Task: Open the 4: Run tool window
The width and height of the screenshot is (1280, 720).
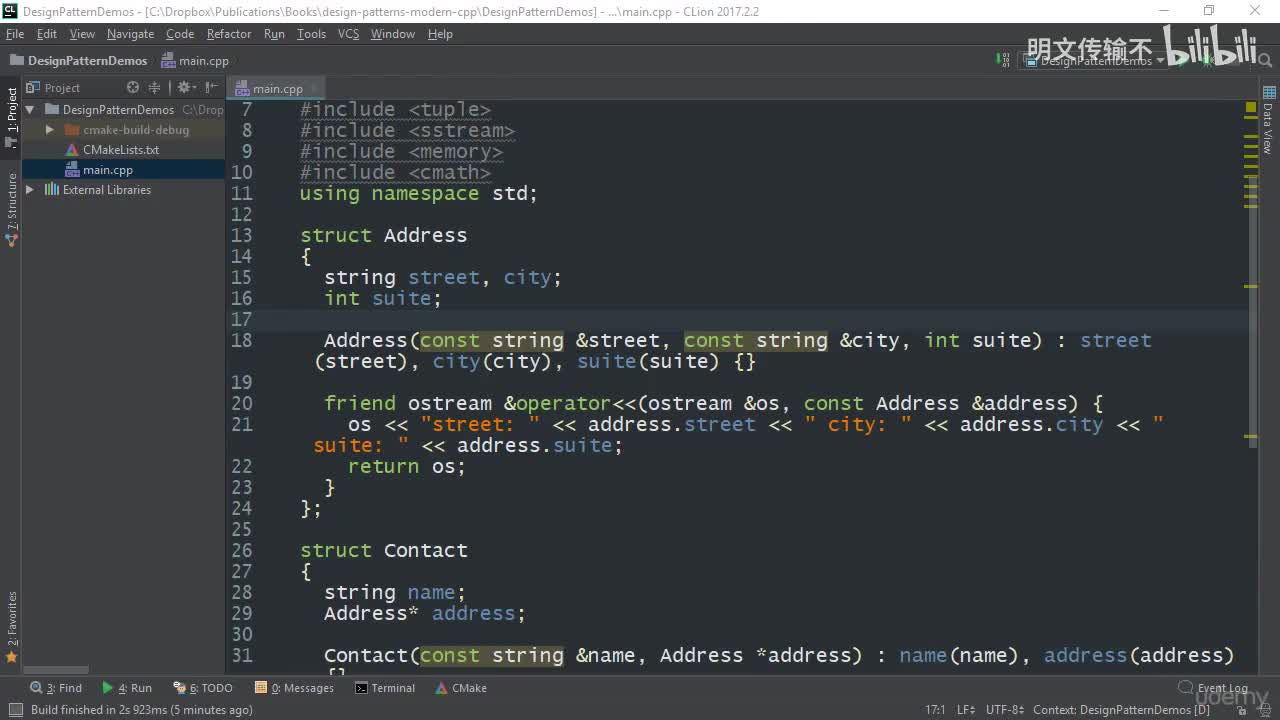Action: [x=127, y=688]
